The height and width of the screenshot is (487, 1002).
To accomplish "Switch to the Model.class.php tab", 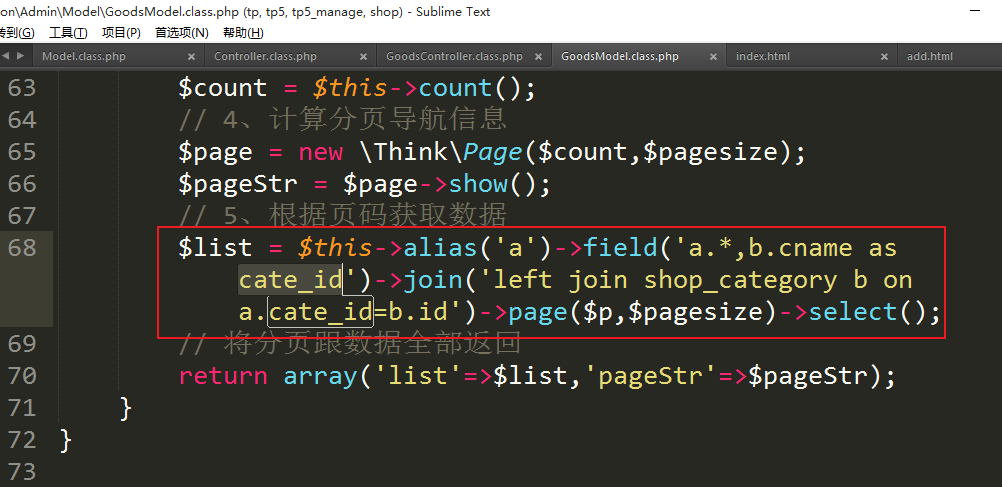I will (x=84, y=57).
